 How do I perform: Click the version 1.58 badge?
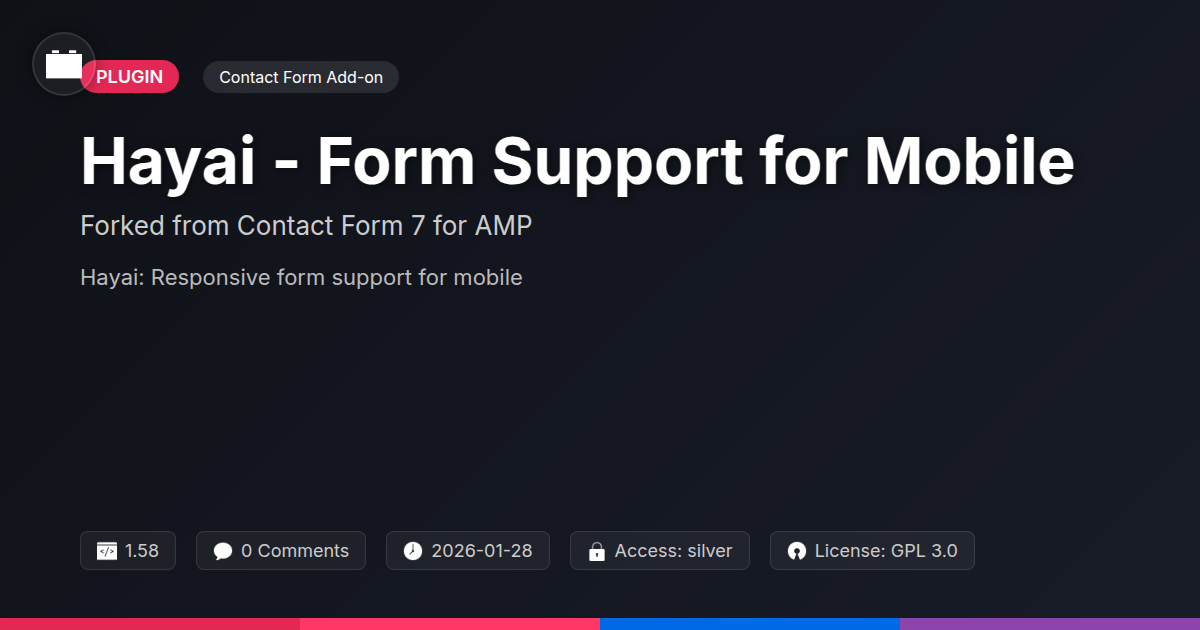pyautogui.click(x=128, y=551)
